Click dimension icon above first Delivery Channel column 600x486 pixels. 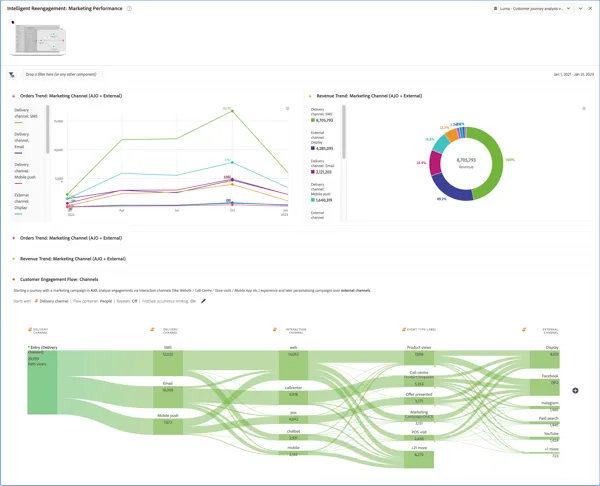(x=30, y=329)
